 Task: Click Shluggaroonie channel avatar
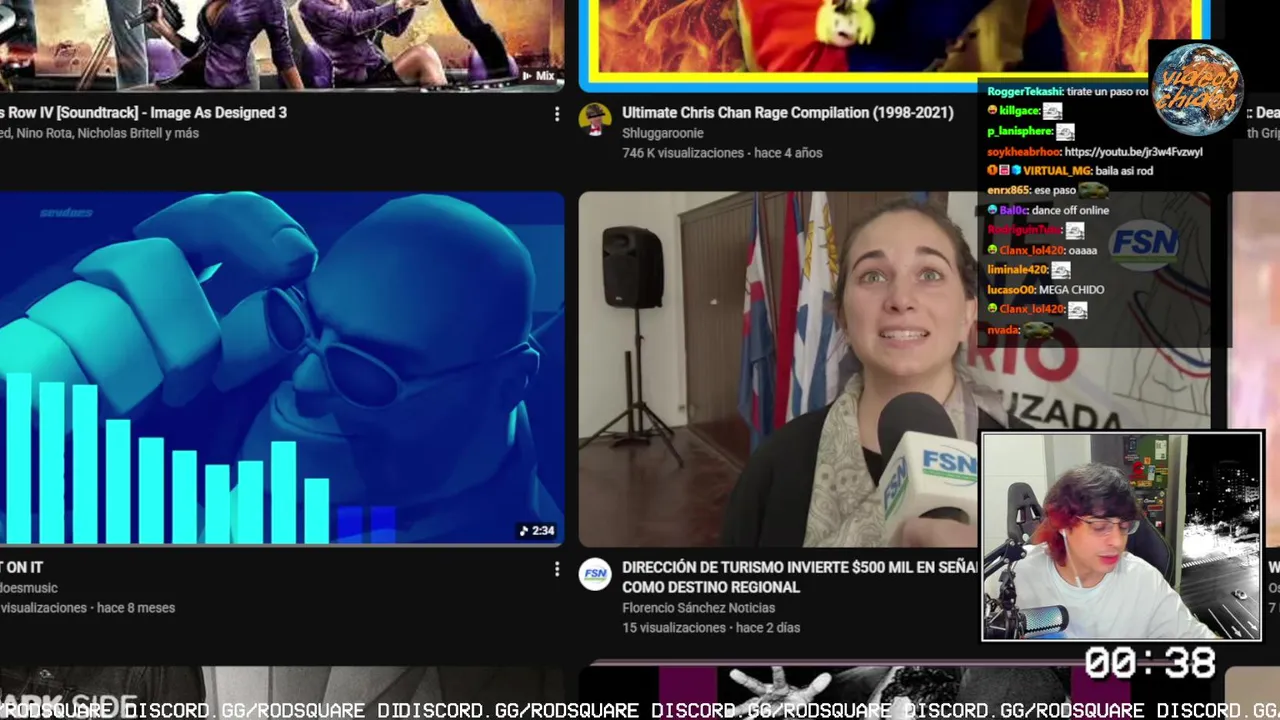[595, 120]
